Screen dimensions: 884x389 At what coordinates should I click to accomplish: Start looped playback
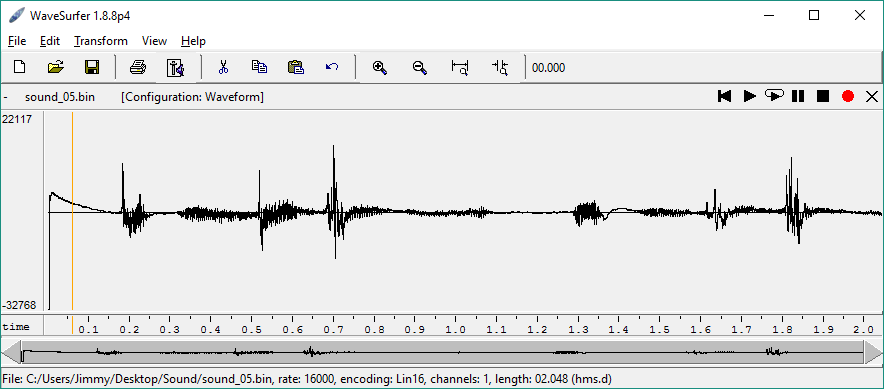click(774, 96)
